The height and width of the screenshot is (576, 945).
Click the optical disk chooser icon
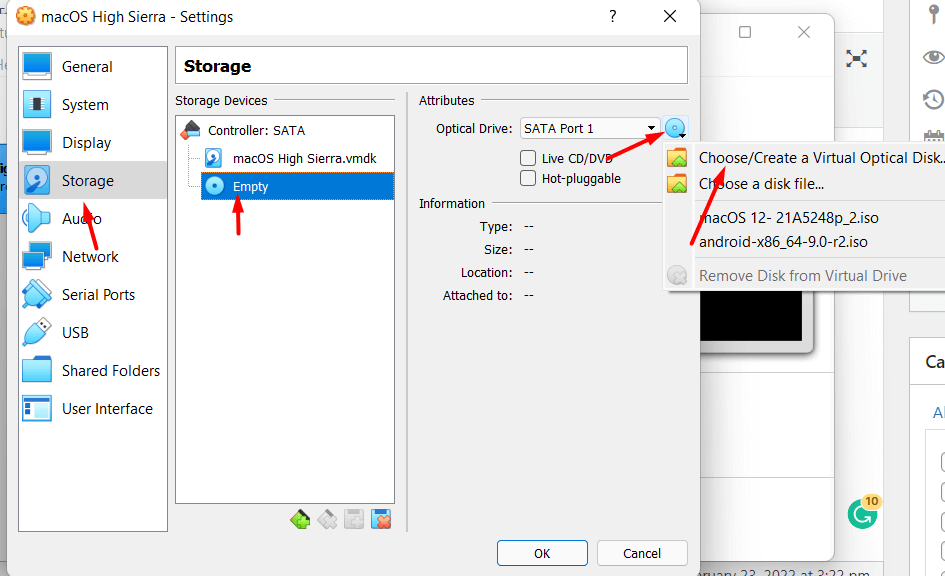click(676, 128)
